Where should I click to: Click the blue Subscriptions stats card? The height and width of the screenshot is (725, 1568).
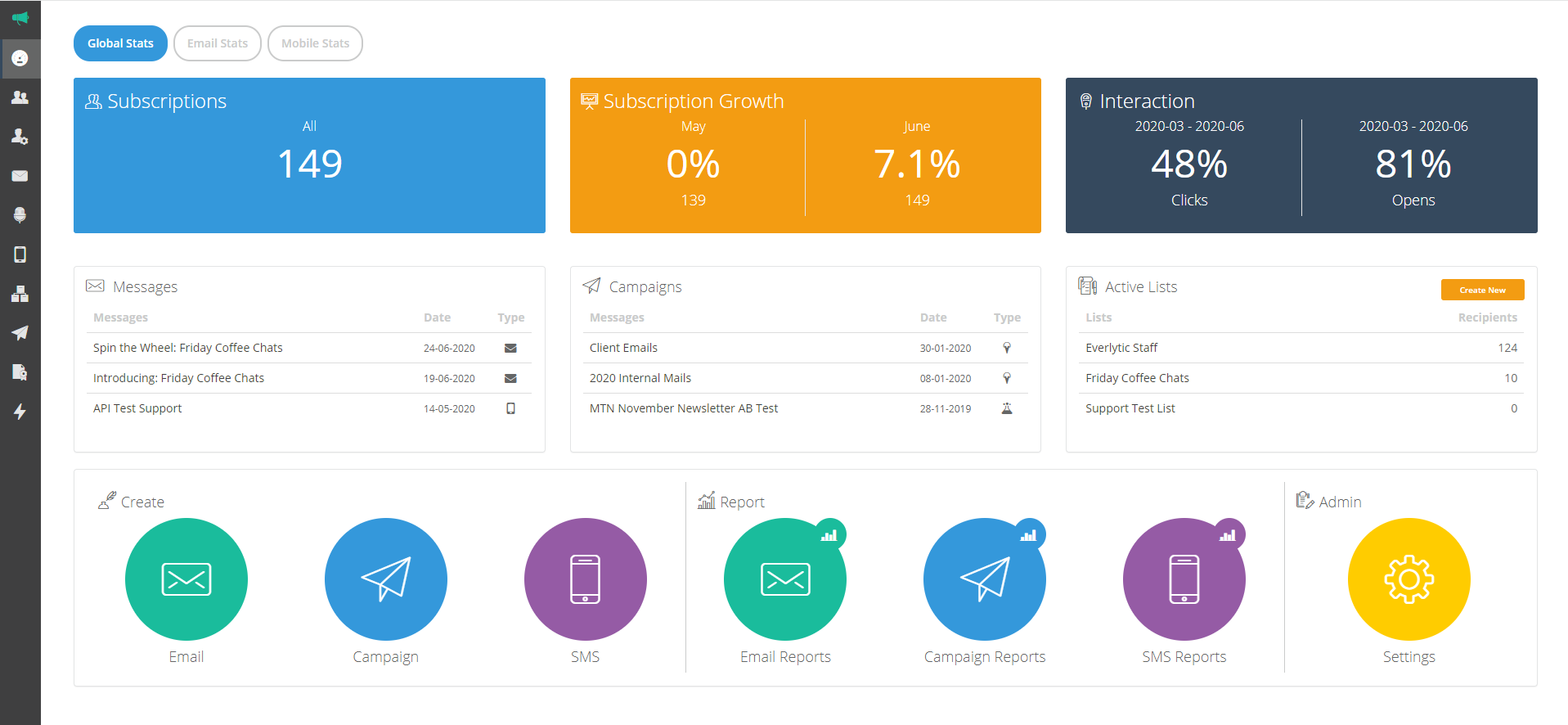click(309, 155)
